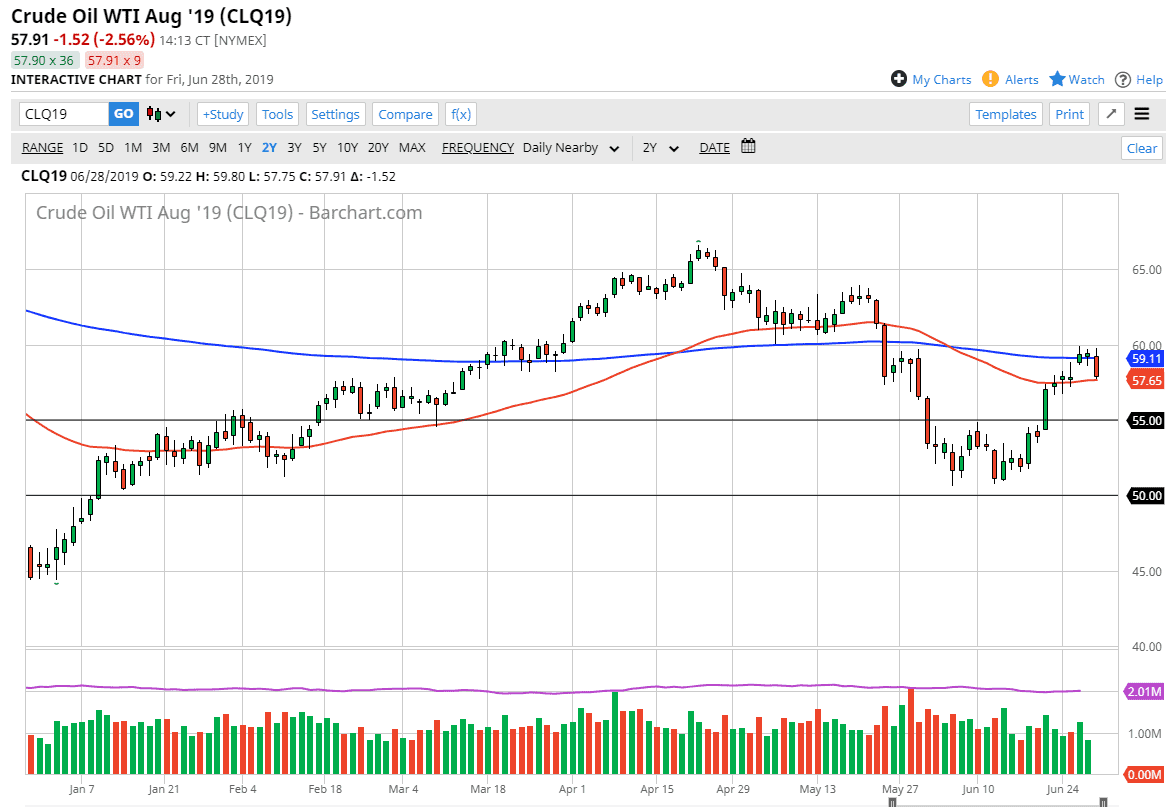Screen dimensions: 1175x807
Task: Select the MAX range option
Action: [x=412, y=147]
